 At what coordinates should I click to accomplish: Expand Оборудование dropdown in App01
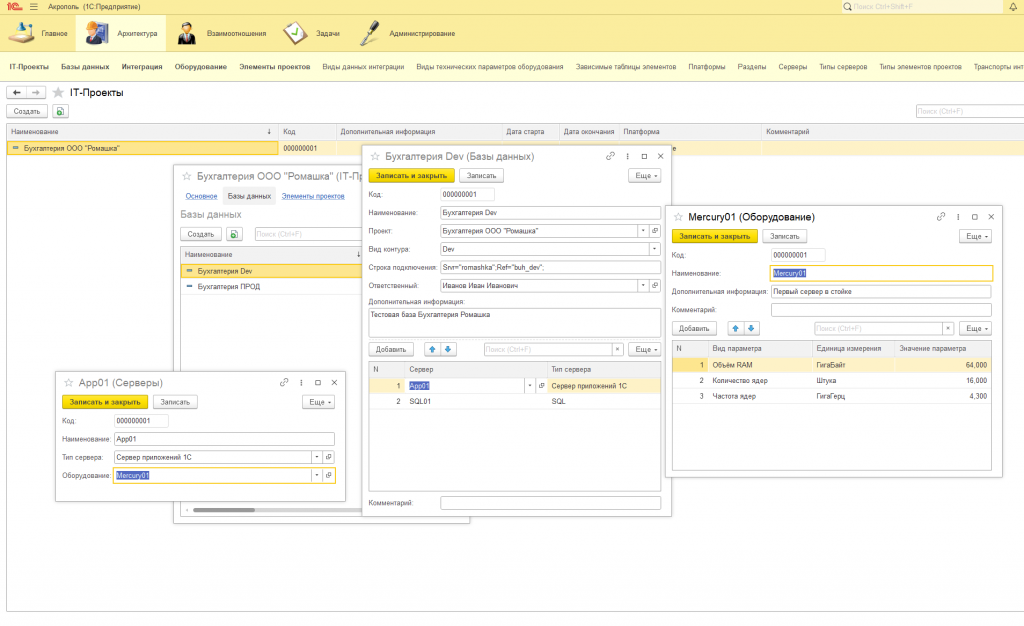[x=317, y=476]
